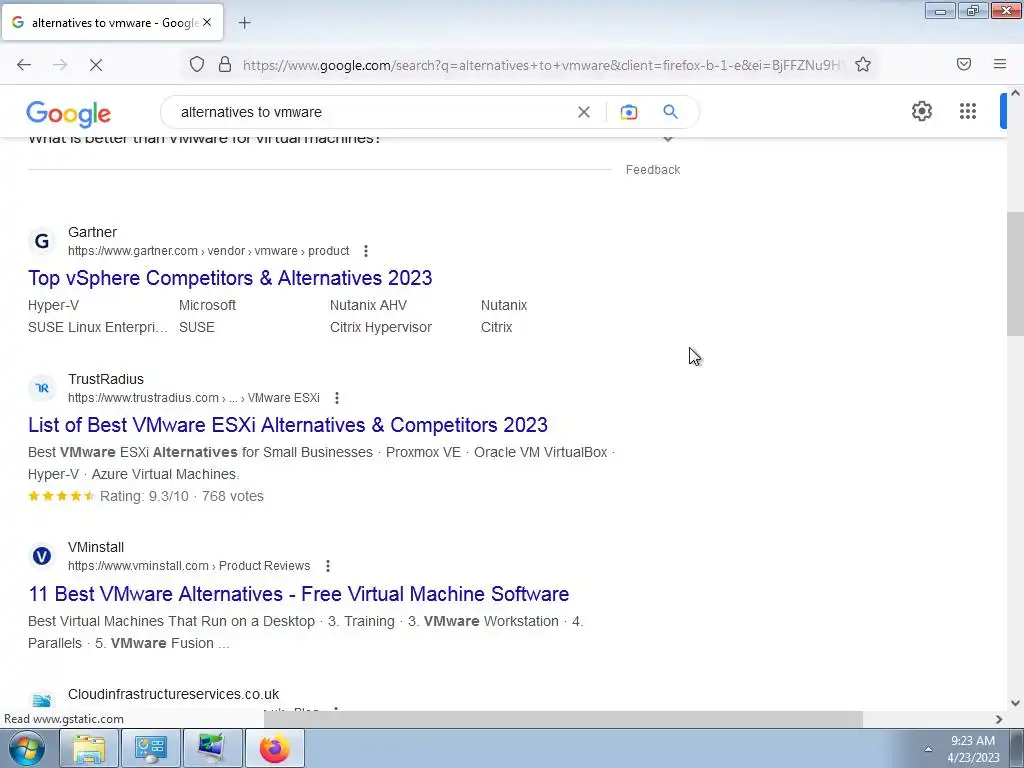Image resolution: width=1024 pixels, height=768 pixels.
Task: Open Google apps grid
Action: point(968,111)
